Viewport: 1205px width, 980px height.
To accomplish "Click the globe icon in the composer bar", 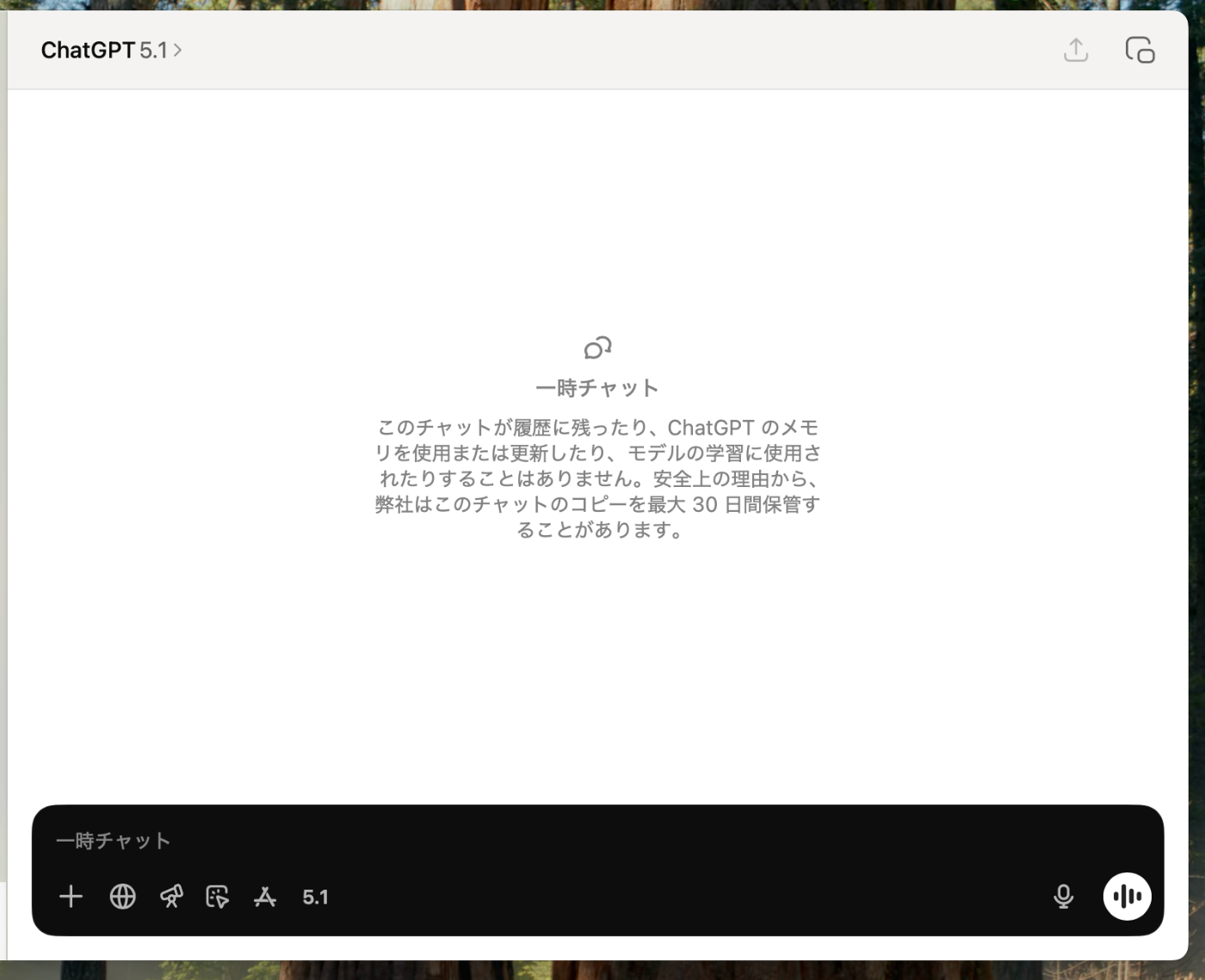I will point(122,896).
